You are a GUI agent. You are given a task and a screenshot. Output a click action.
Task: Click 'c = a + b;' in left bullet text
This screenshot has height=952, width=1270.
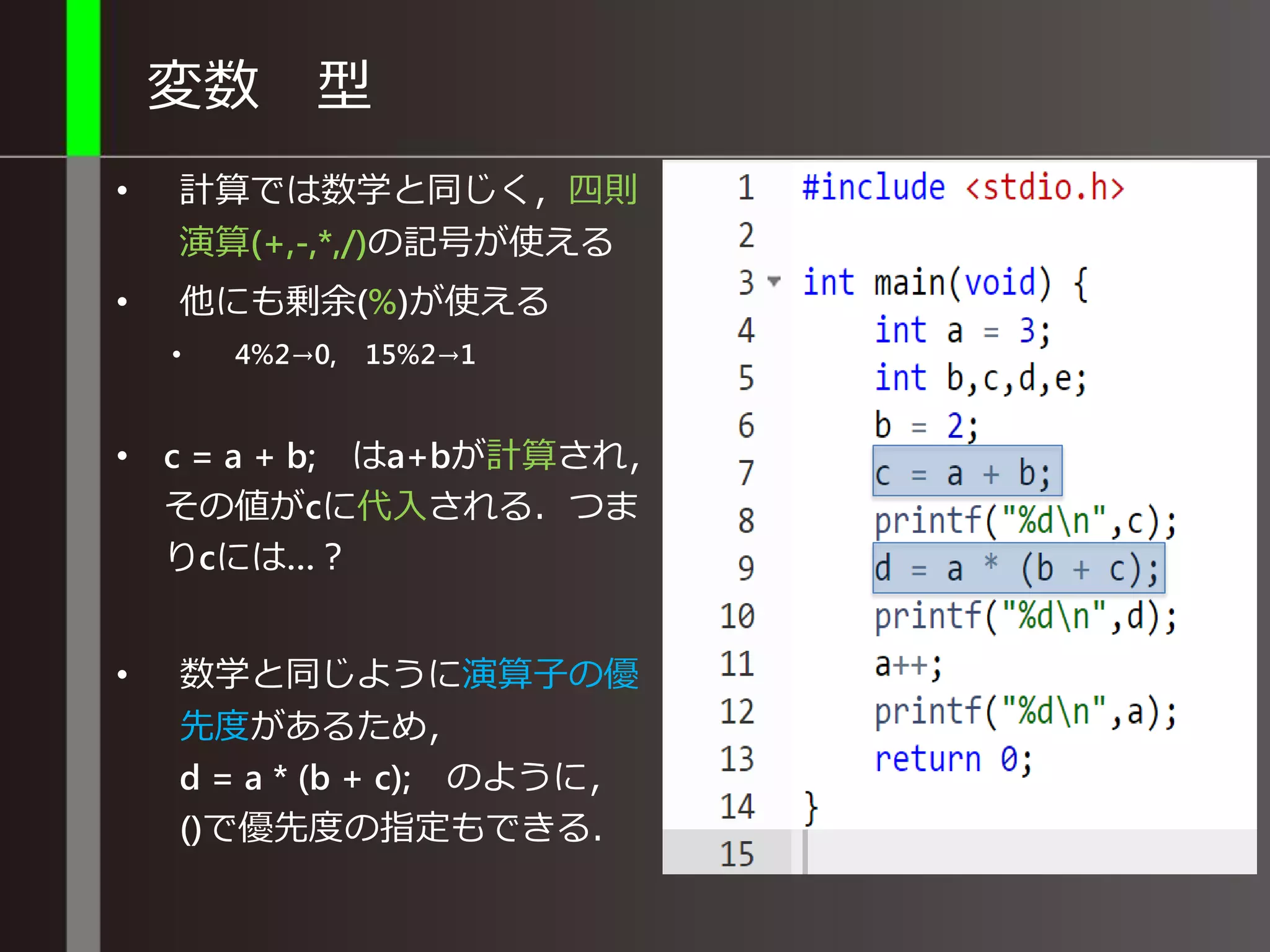[x=240, y=457]
